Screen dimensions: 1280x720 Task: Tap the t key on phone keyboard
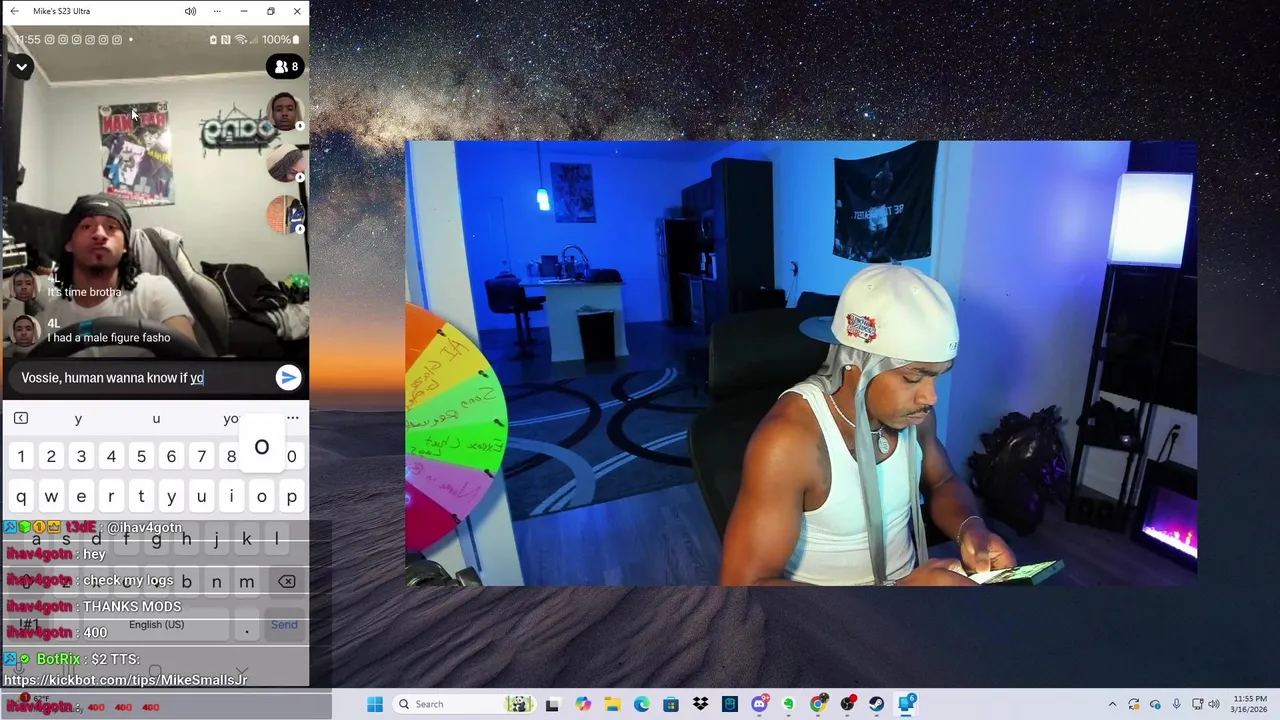point(141,496)
